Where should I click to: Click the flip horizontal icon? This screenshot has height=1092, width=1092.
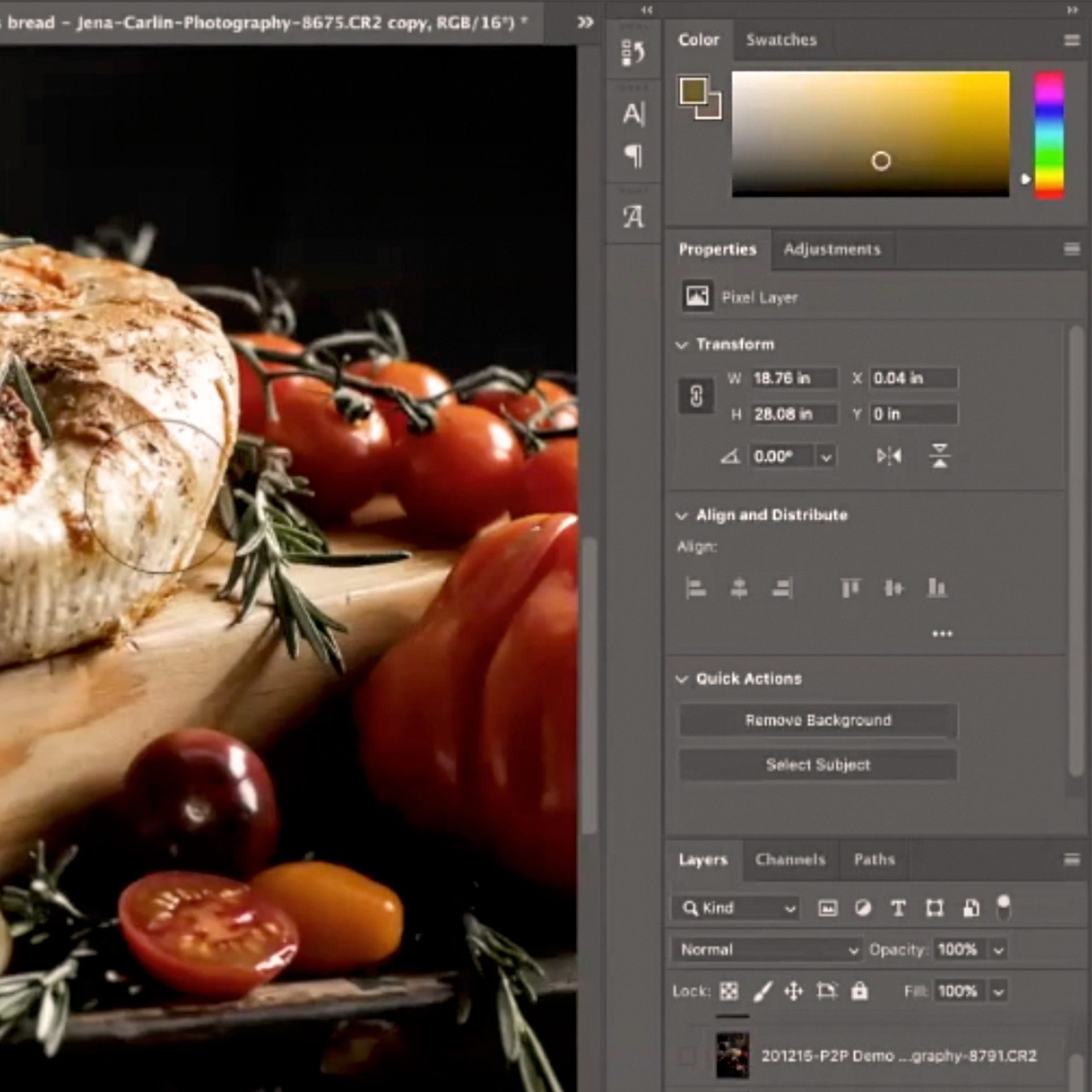click(889, 456)
